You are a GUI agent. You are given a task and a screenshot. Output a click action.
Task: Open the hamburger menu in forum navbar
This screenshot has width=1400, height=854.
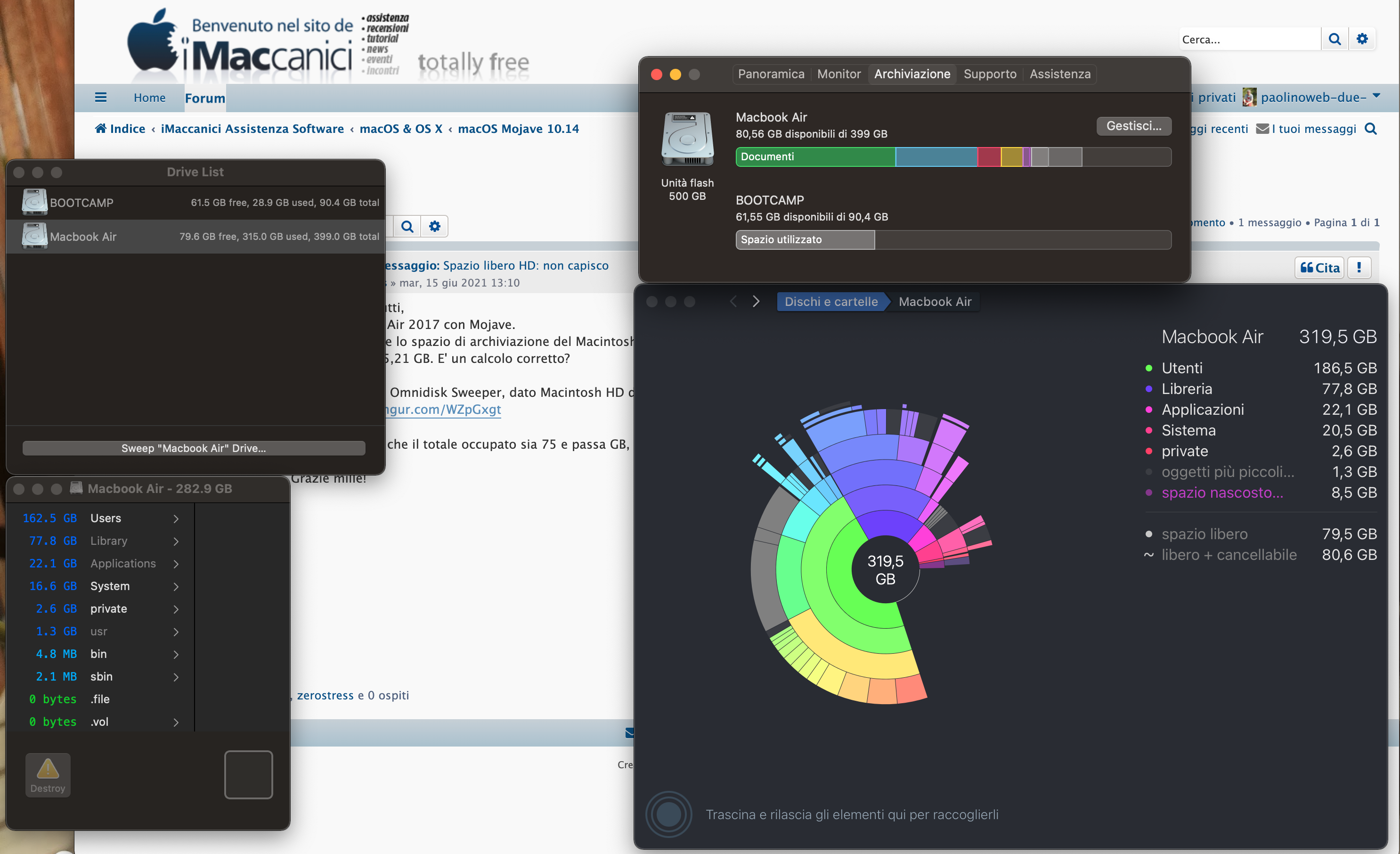click(x=100, y=97)
